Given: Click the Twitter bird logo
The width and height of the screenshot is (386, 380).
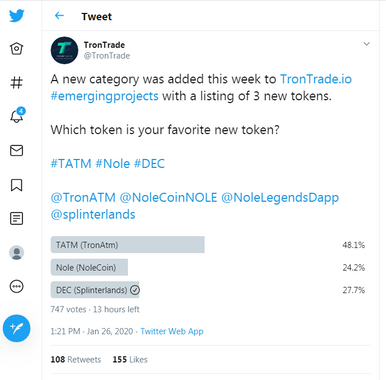Looking at the screenshot, I should (x=17, y=15).
